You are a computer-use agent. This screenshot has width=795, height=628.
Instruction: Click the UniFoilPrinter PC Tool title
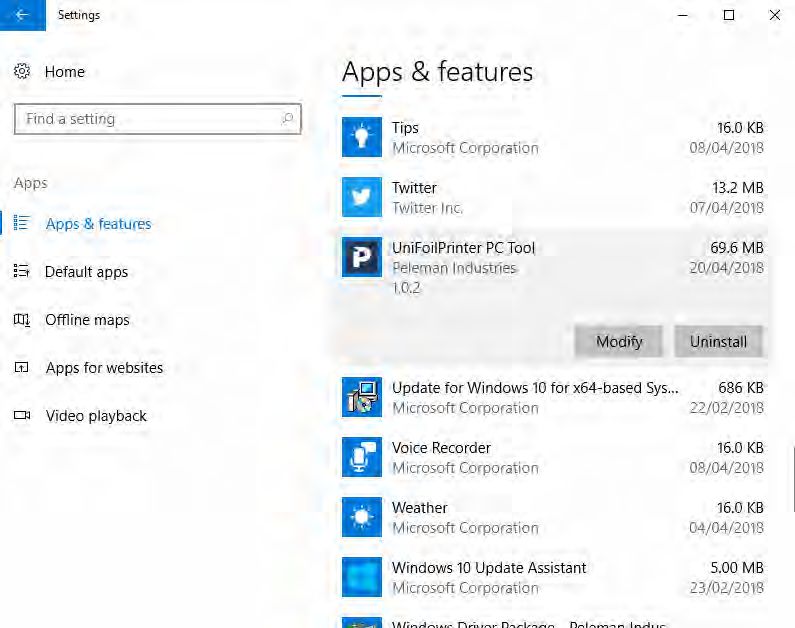pyautogui.click(x=463, y=247)
